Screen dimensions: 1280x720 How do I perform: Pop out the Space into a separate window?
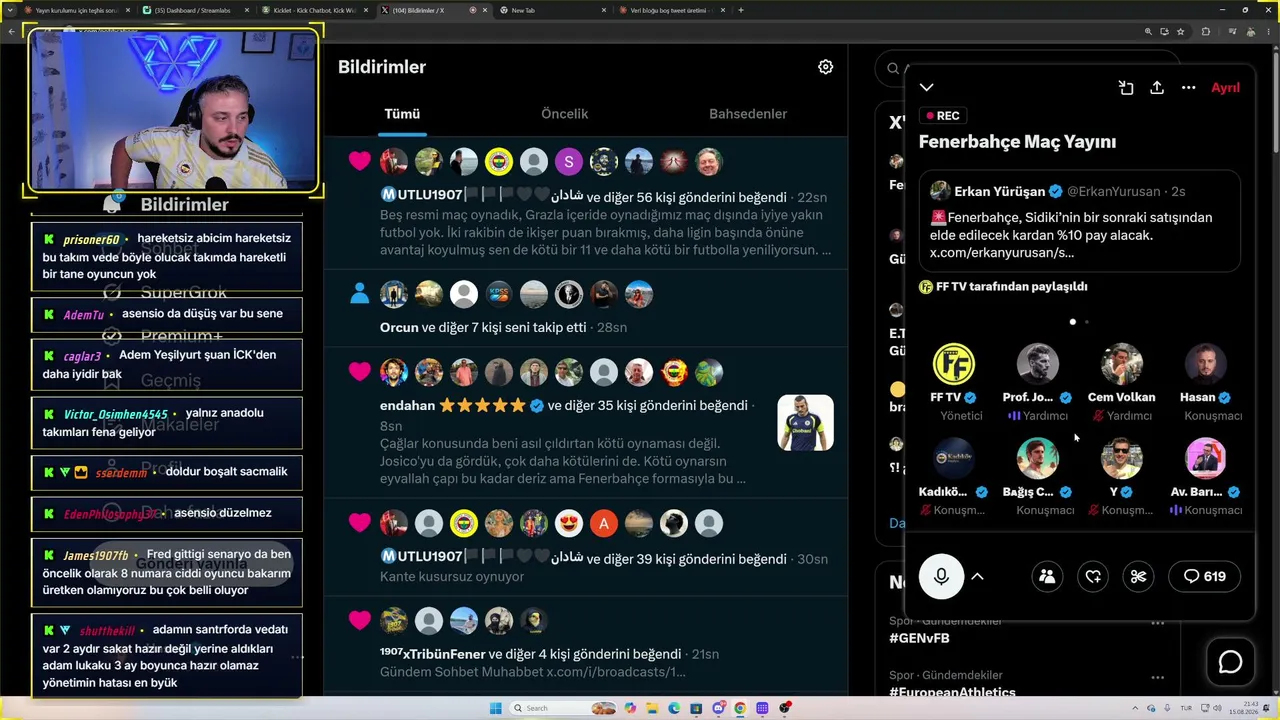[1126, 88]
